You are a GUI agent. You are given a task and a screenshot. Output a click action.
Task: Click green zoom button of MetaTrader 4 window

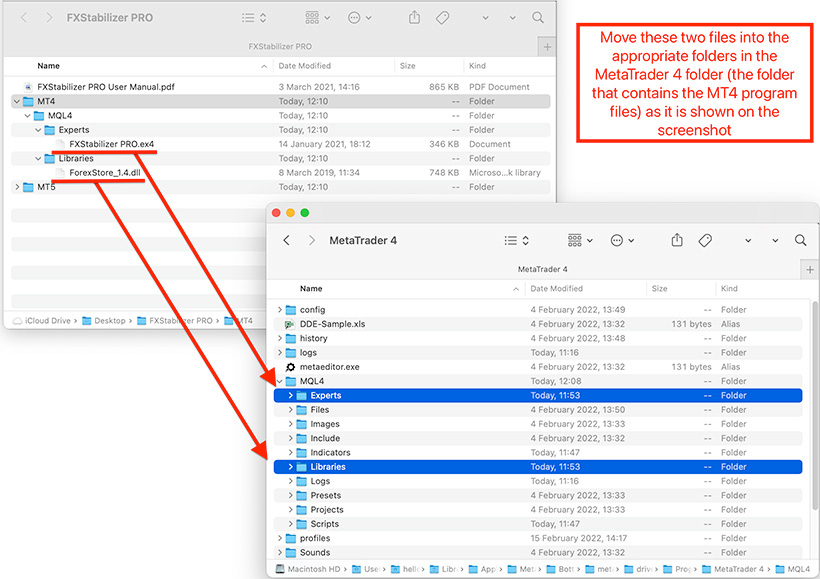tap(305, 213)
